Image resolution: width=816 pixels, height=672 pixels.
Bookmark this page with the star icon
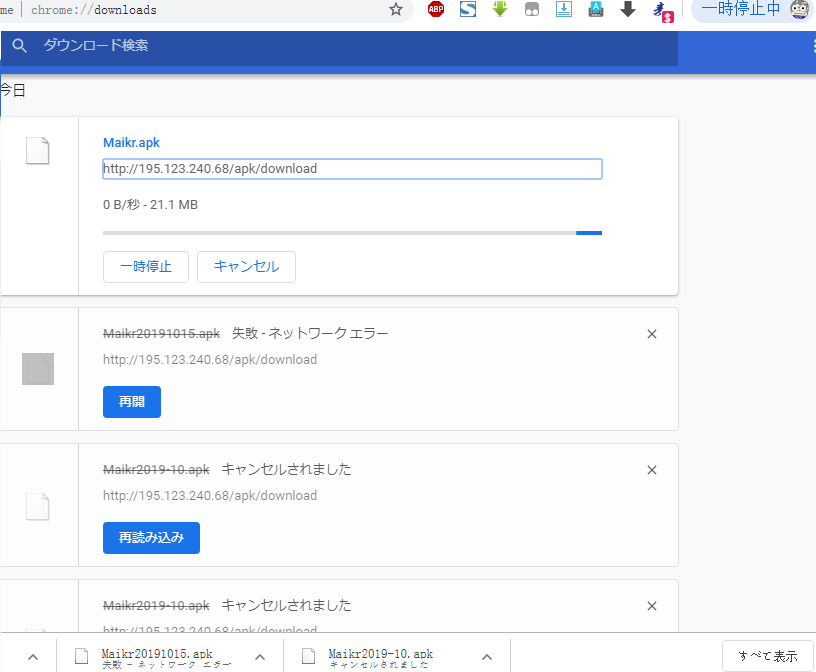click(396, 9)
